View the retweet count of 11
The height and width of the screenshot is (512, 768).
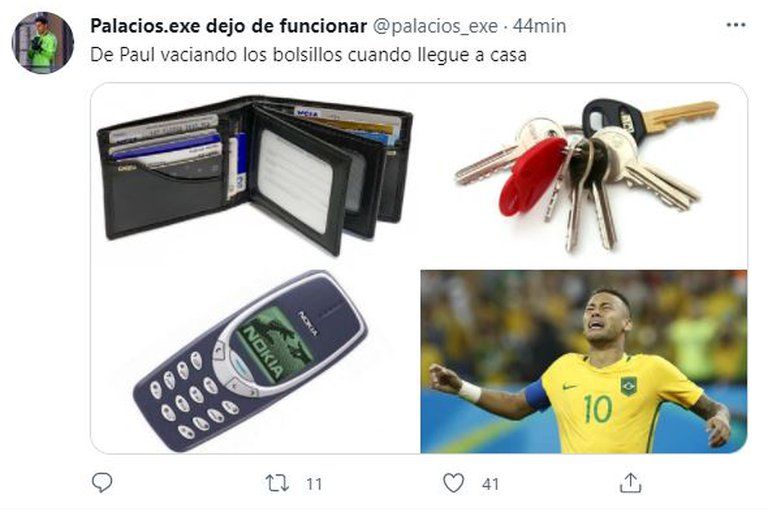point(314,484)
